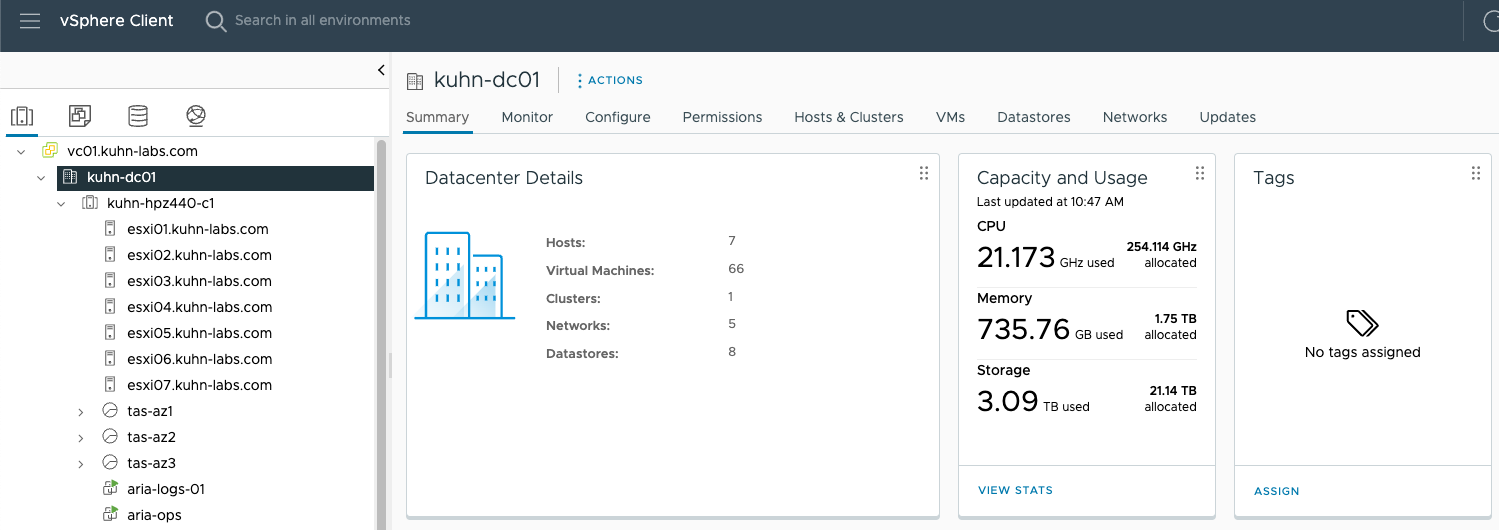
Task: Click the datacenter icon beside kuhn-dc01 in tree
Action: pyautogui.click(x=69, y=177)
